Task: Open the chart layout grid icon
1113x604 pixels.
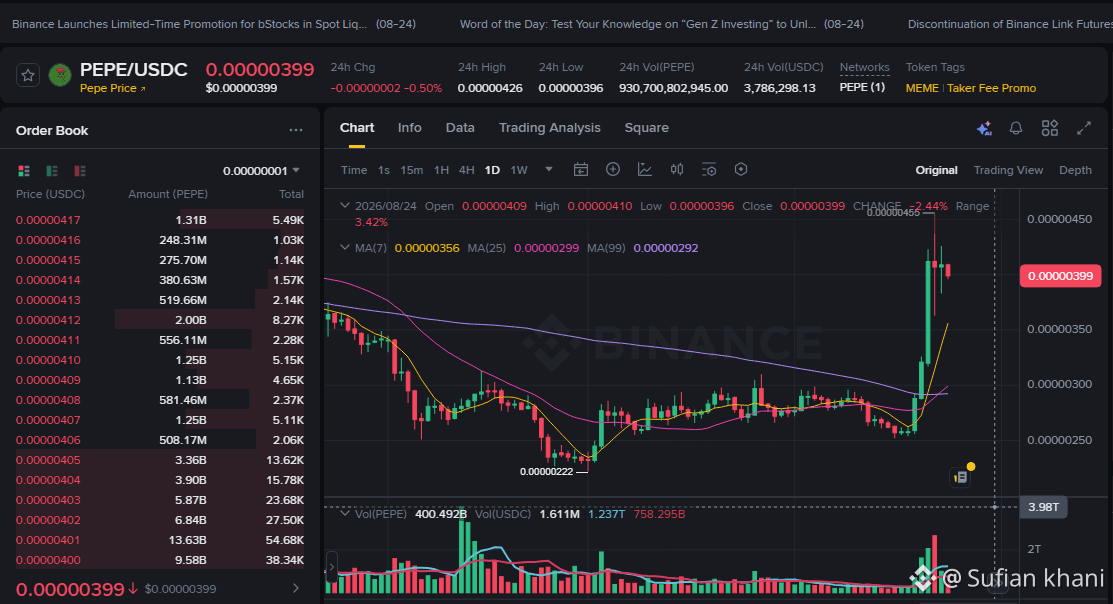Action: point(1050,128)
